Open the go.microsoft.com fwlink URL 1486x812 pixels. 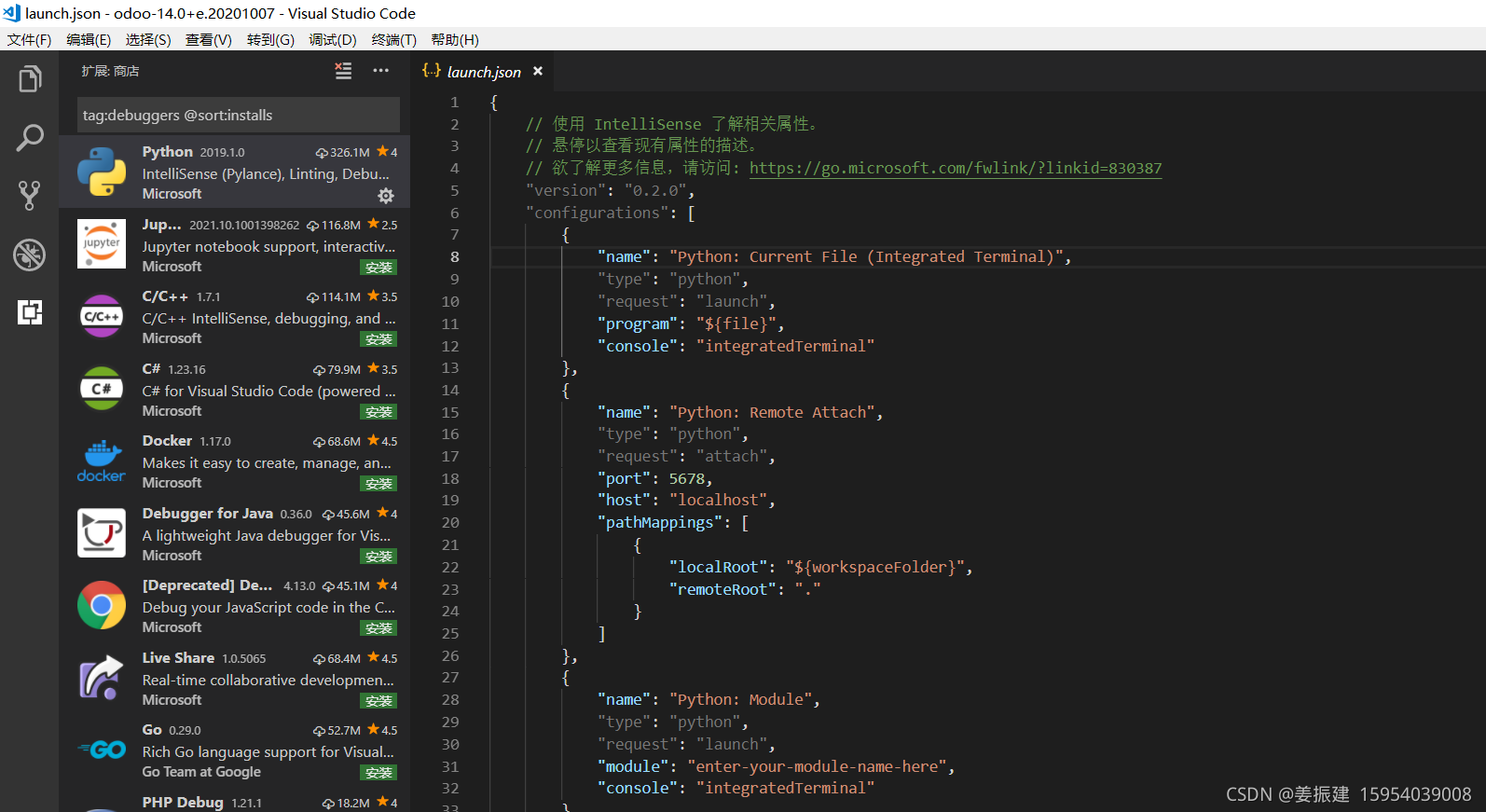pyautogui.click(x=956, y=168)
